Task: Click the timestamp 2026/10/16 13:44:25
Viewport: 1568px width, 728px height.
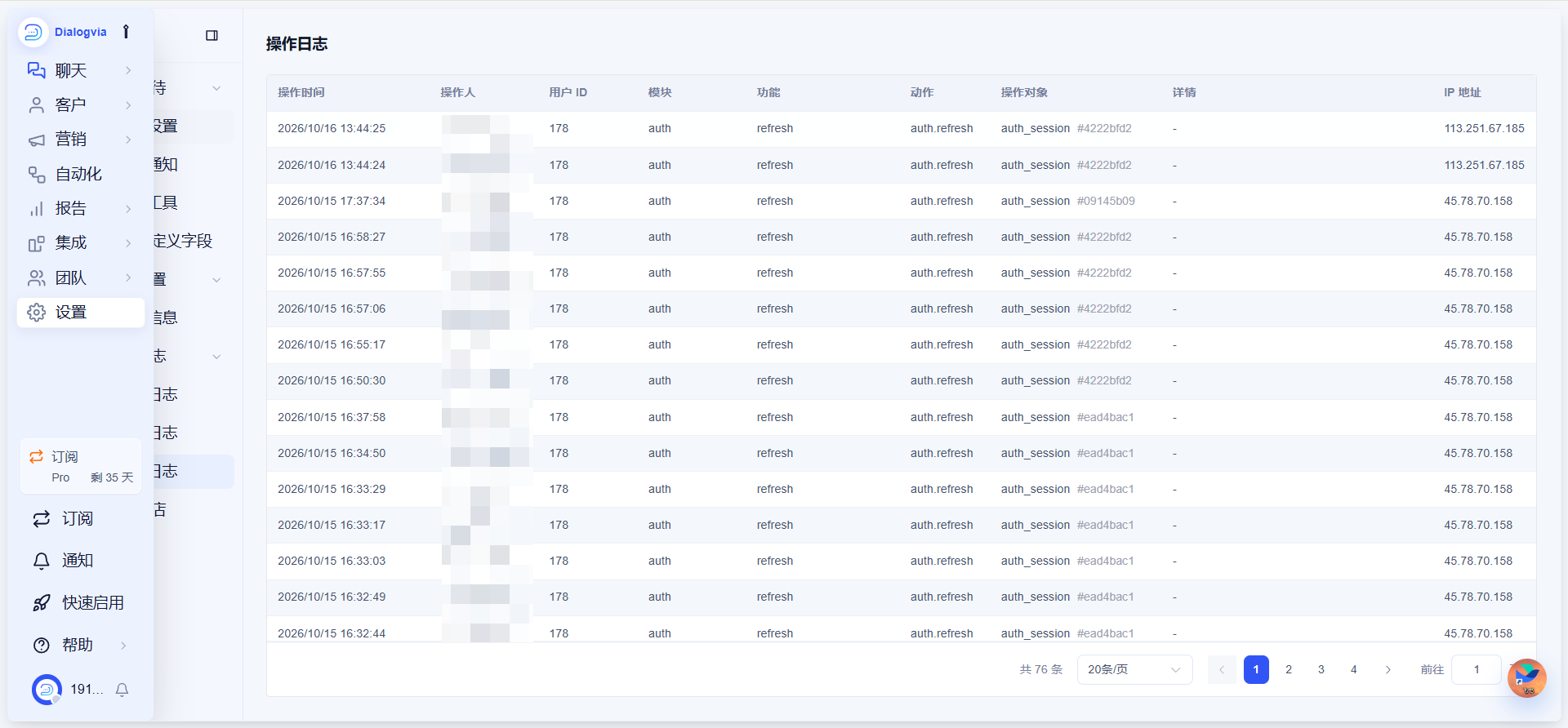Action: click(x=332, y=128)
